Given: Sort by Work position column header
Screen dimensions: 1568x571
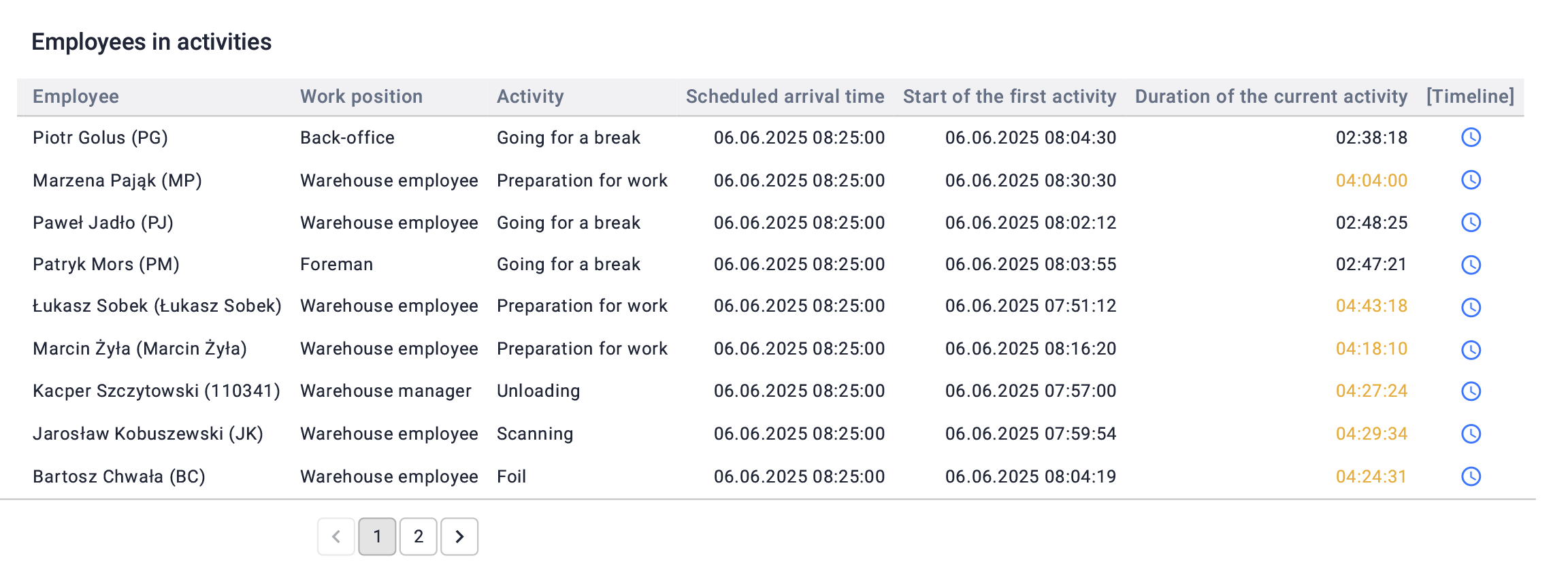Looking at the screenshot, I should [x=361, y=97].
